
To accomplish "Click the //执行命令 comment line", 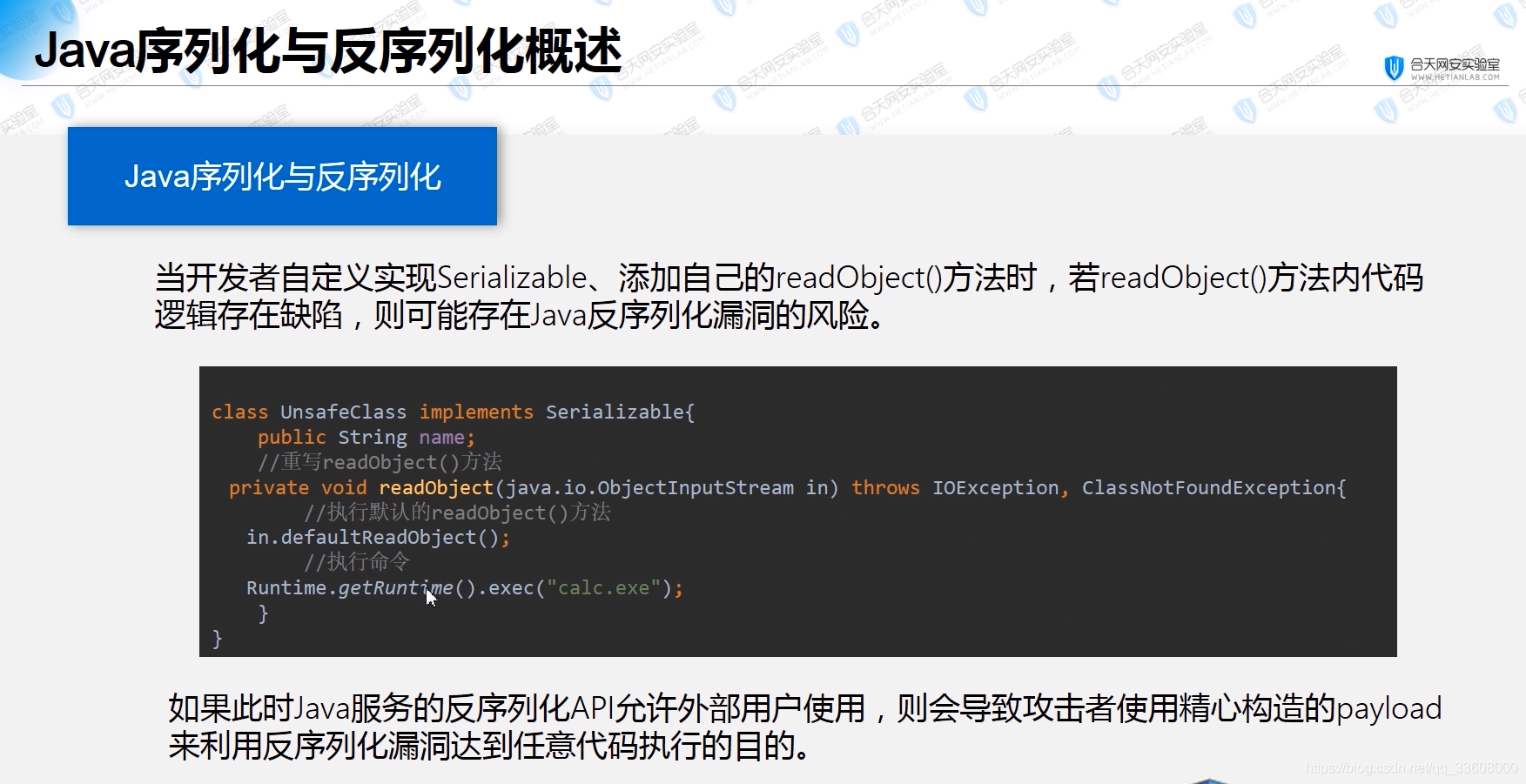I will [356, 562].
